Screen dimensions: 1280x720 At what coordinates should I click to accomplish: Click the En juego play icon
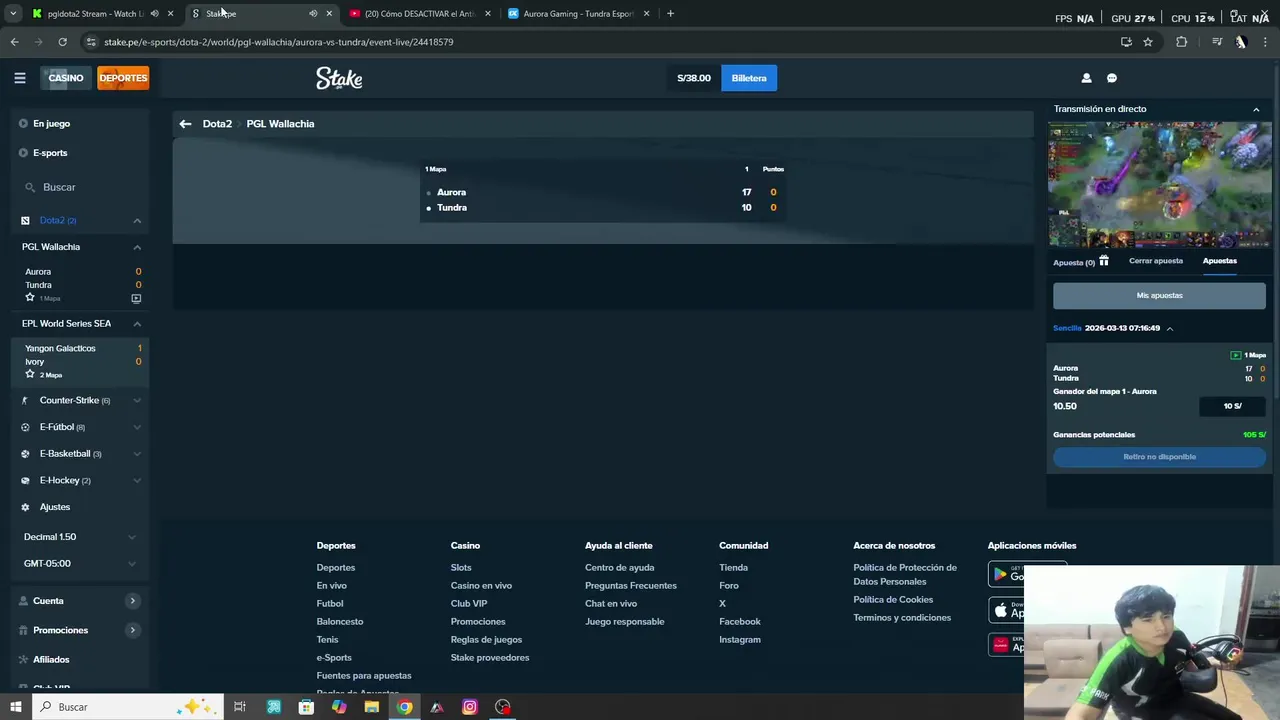click(23, 124)
